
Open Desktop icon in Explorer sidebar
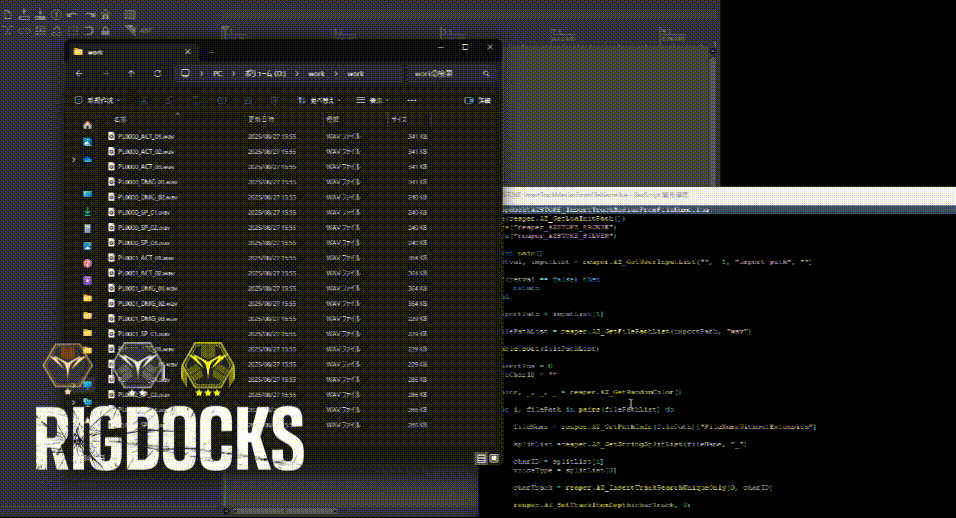[87, 194]
